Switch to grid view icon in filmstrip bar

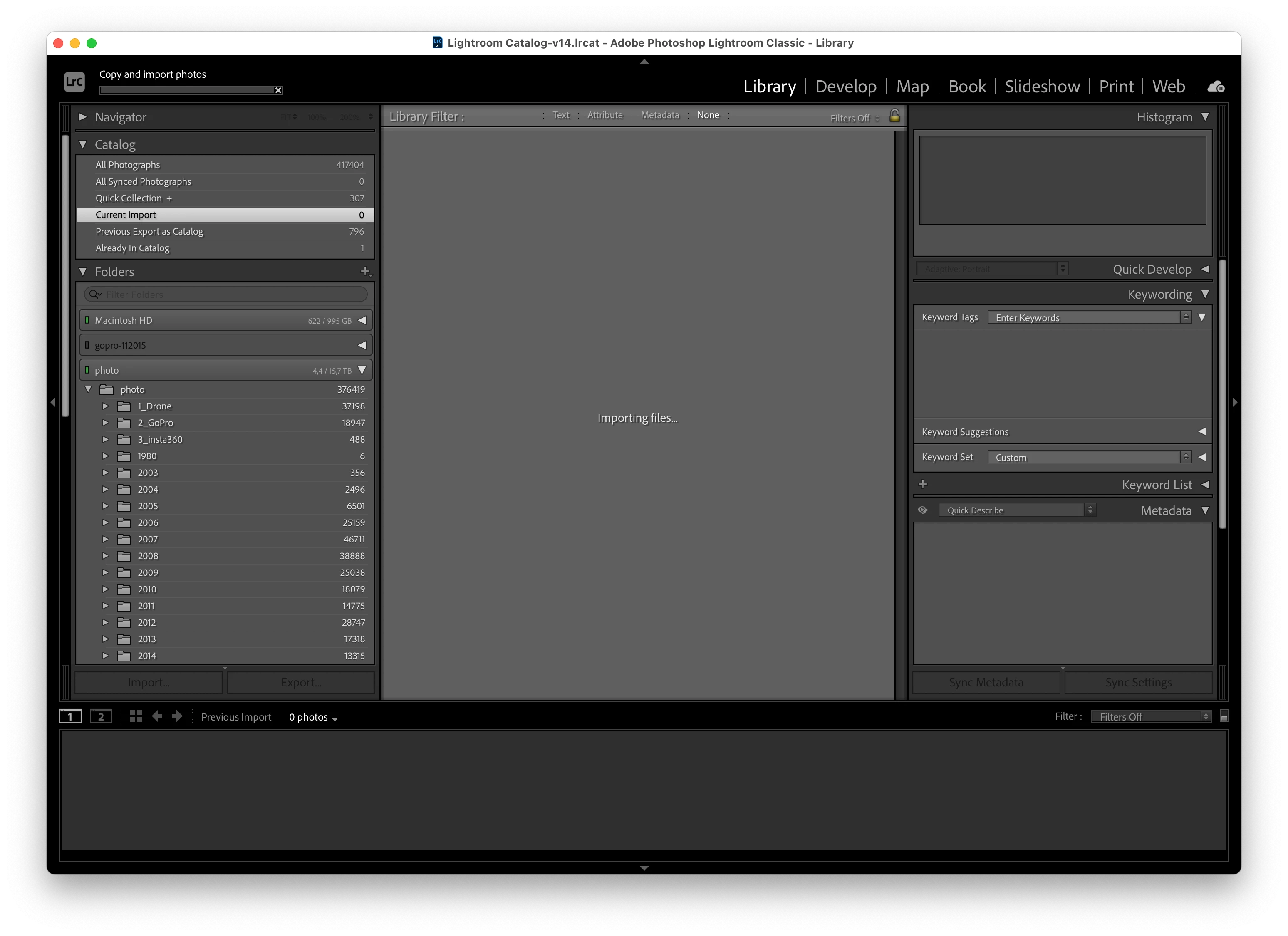click(x=136, y=716)
